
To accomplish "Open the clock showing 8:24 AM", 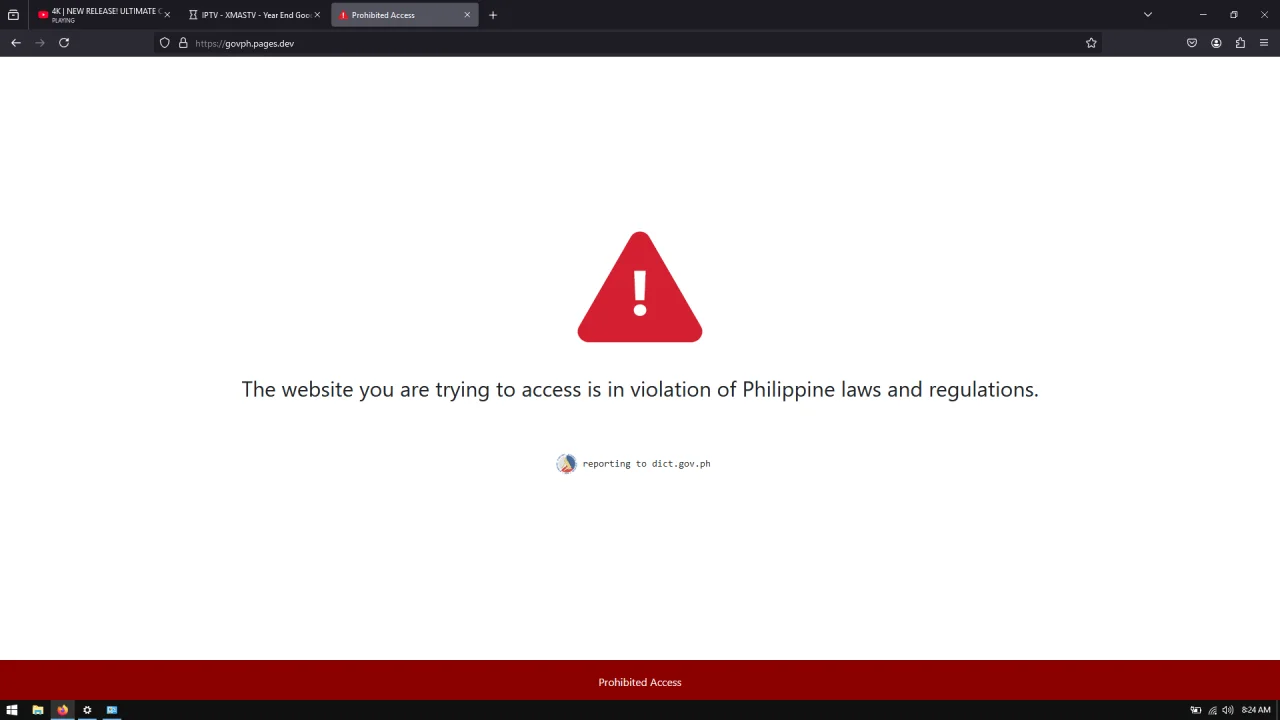I will (x=1256, y=710).
